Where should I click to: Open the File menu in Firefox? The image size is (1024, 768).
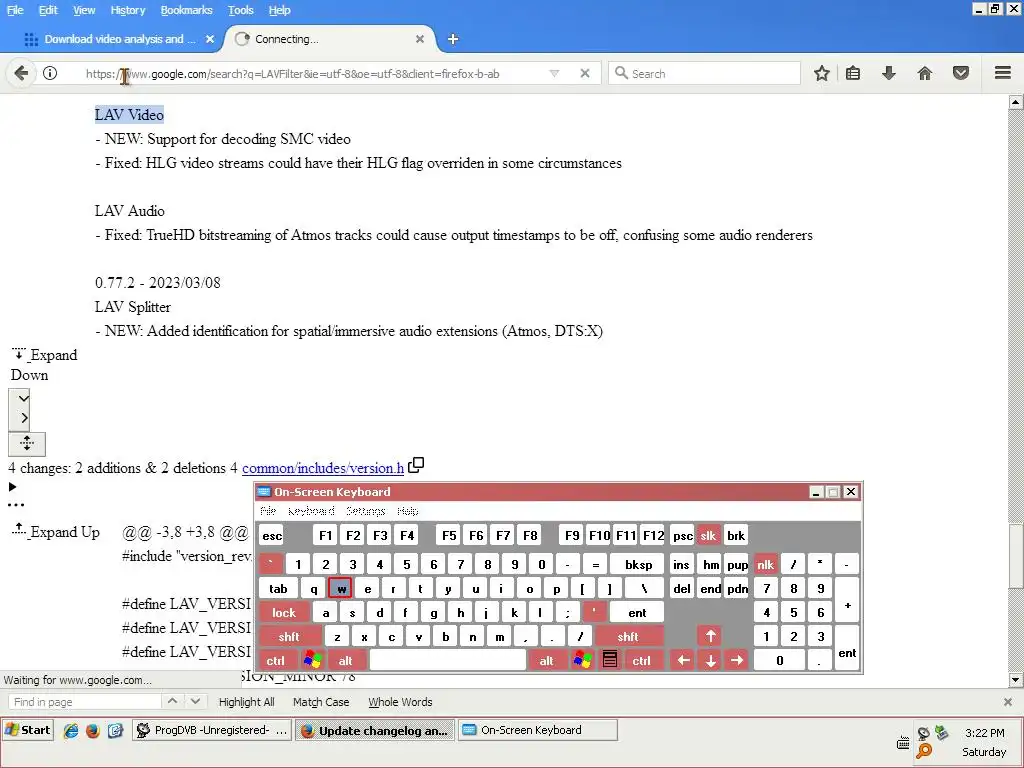14,10
